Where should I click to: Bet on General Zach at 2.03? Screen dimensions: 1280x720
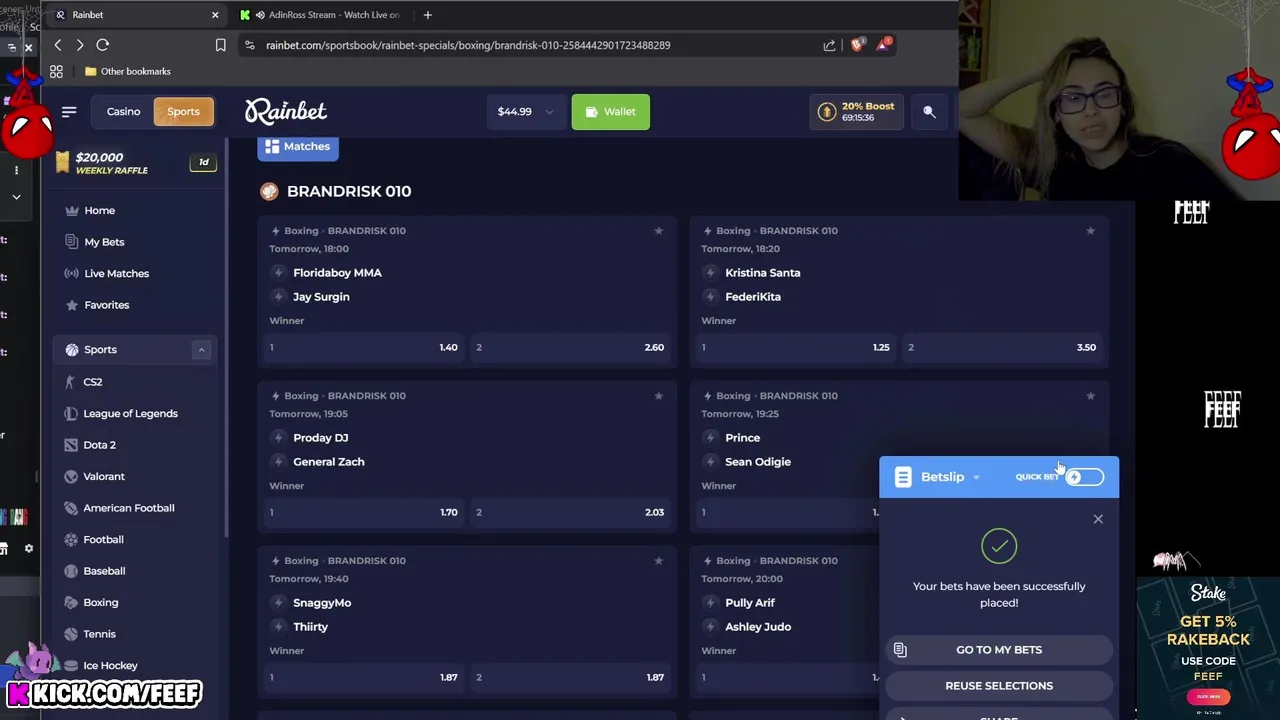(570, 513)
